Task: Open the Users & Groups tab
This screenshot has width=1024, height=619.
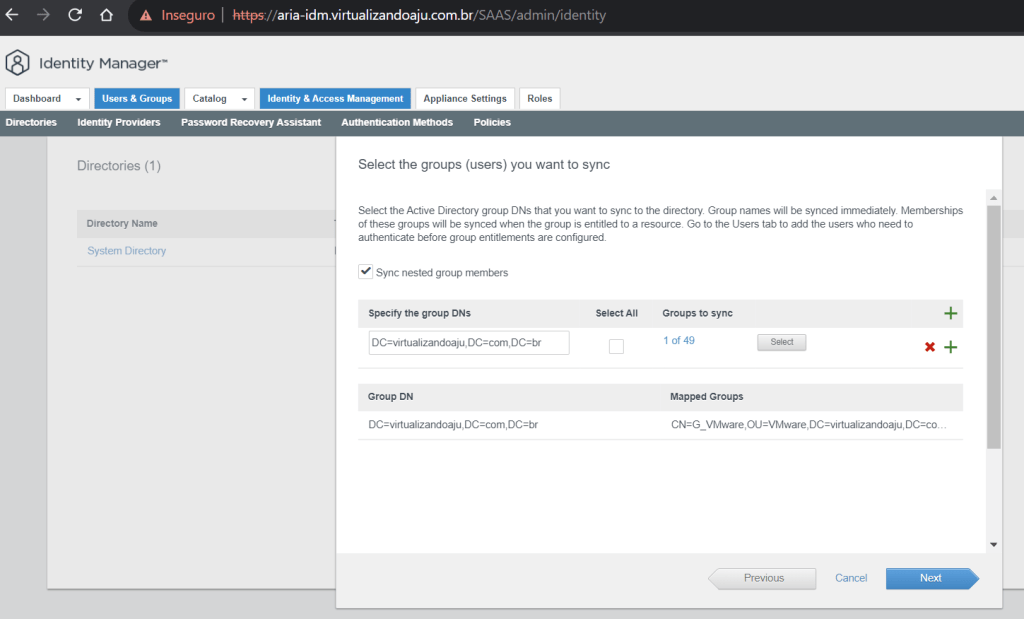Action: point(137,98)
